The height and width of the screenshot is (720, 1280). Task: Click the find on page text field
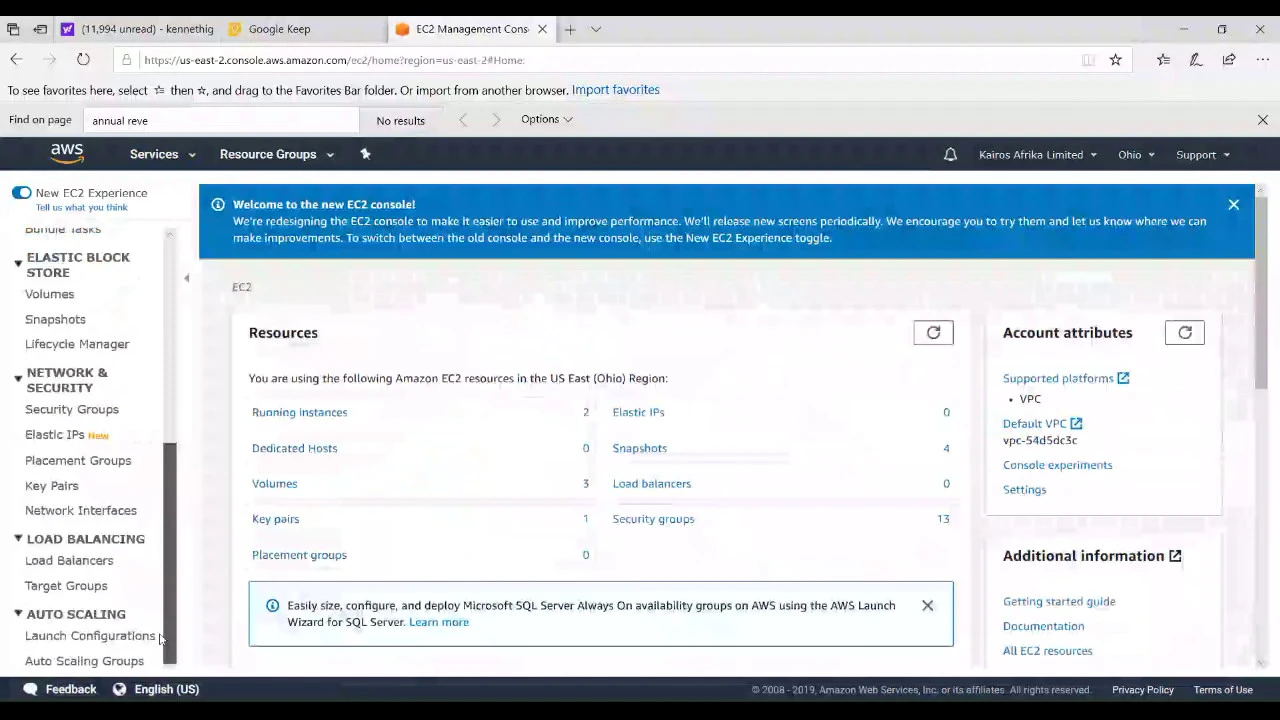pos(221,120)
